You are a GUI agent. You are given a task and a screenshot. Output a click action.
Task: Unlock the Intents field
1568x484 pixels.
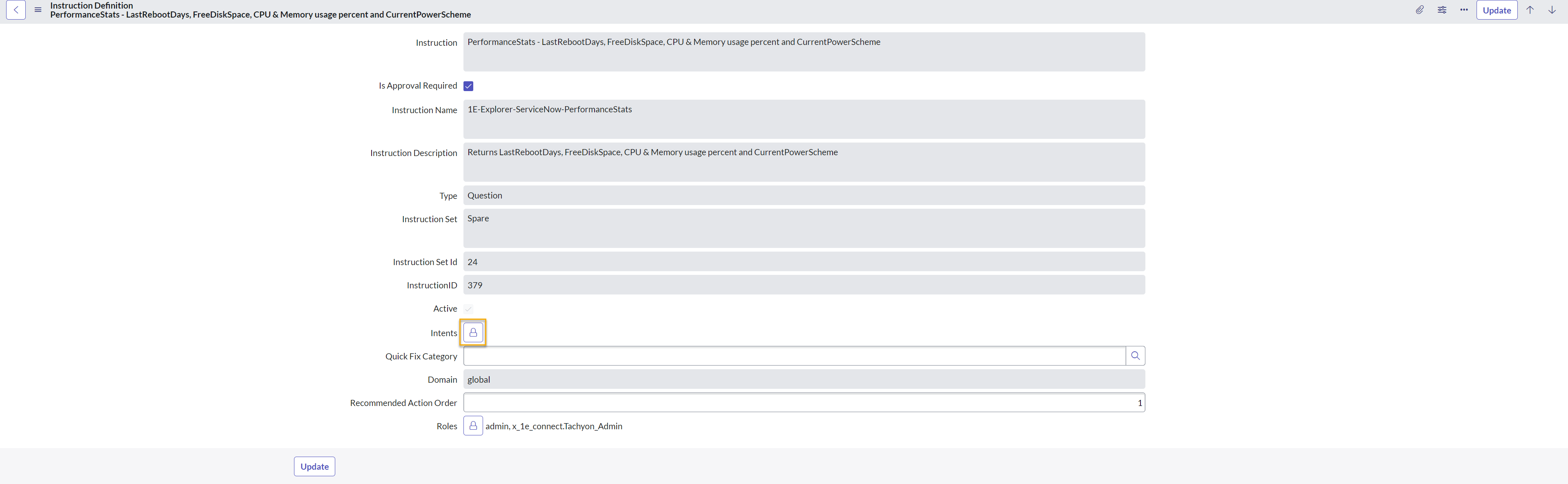[x=473, y=332]
